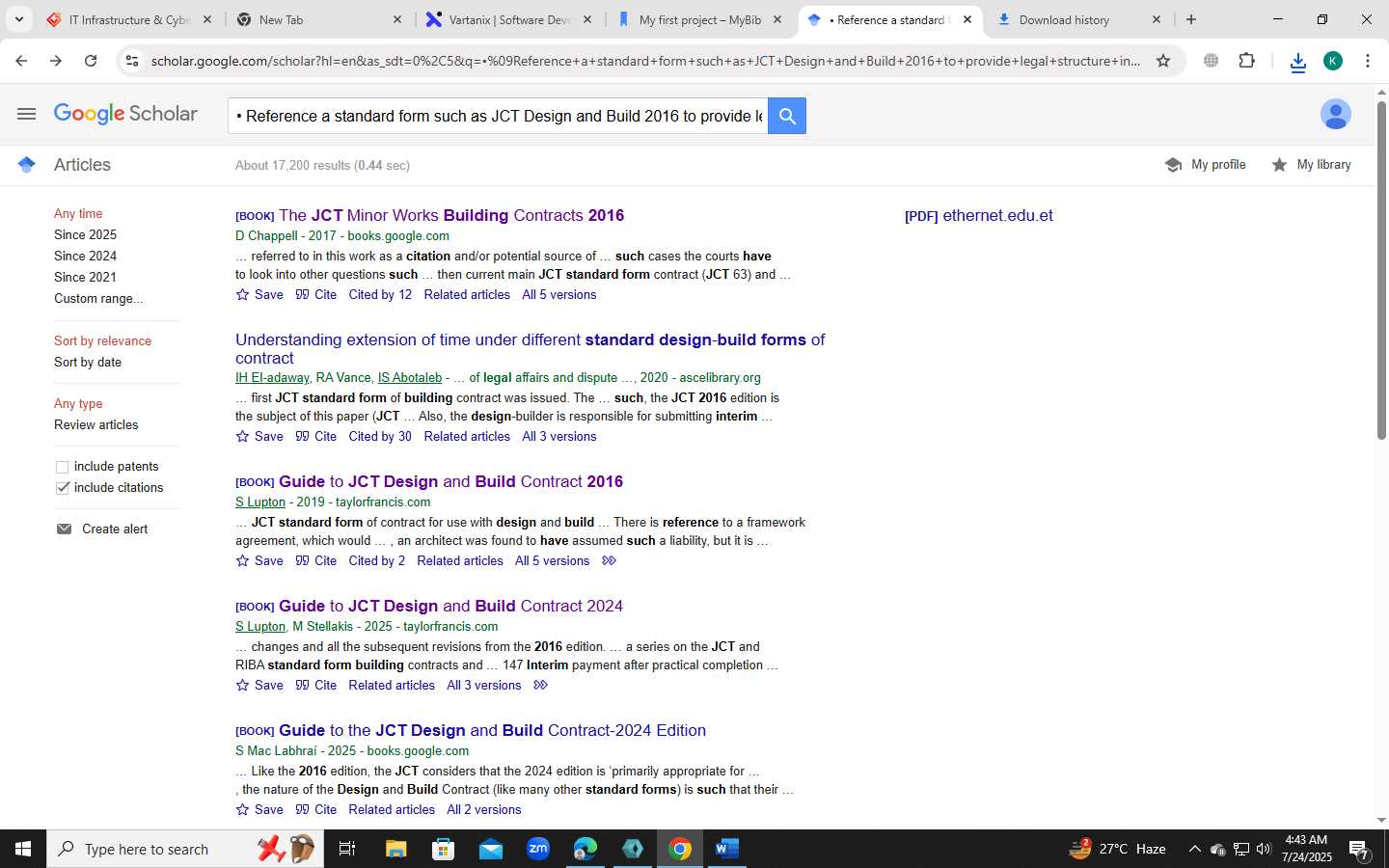1389x868 pixels.
Task: Open File Explorer from taskbar
Action: pyautogui.click(x=395, y=849)
